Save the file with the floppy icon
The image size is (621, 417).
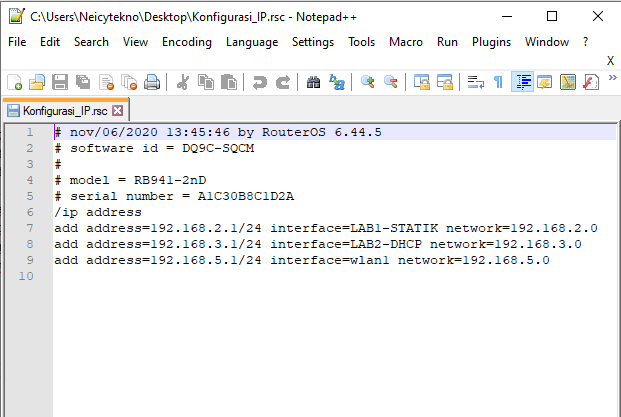point(60,82)
